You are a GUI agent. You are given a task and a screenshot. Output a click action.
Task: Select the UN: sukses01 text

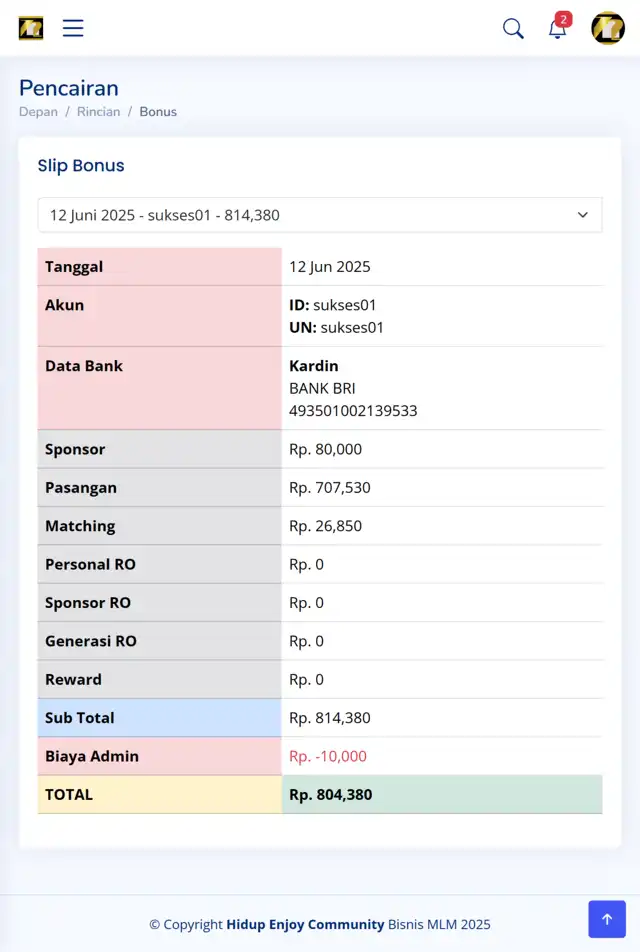coord(336,327)
